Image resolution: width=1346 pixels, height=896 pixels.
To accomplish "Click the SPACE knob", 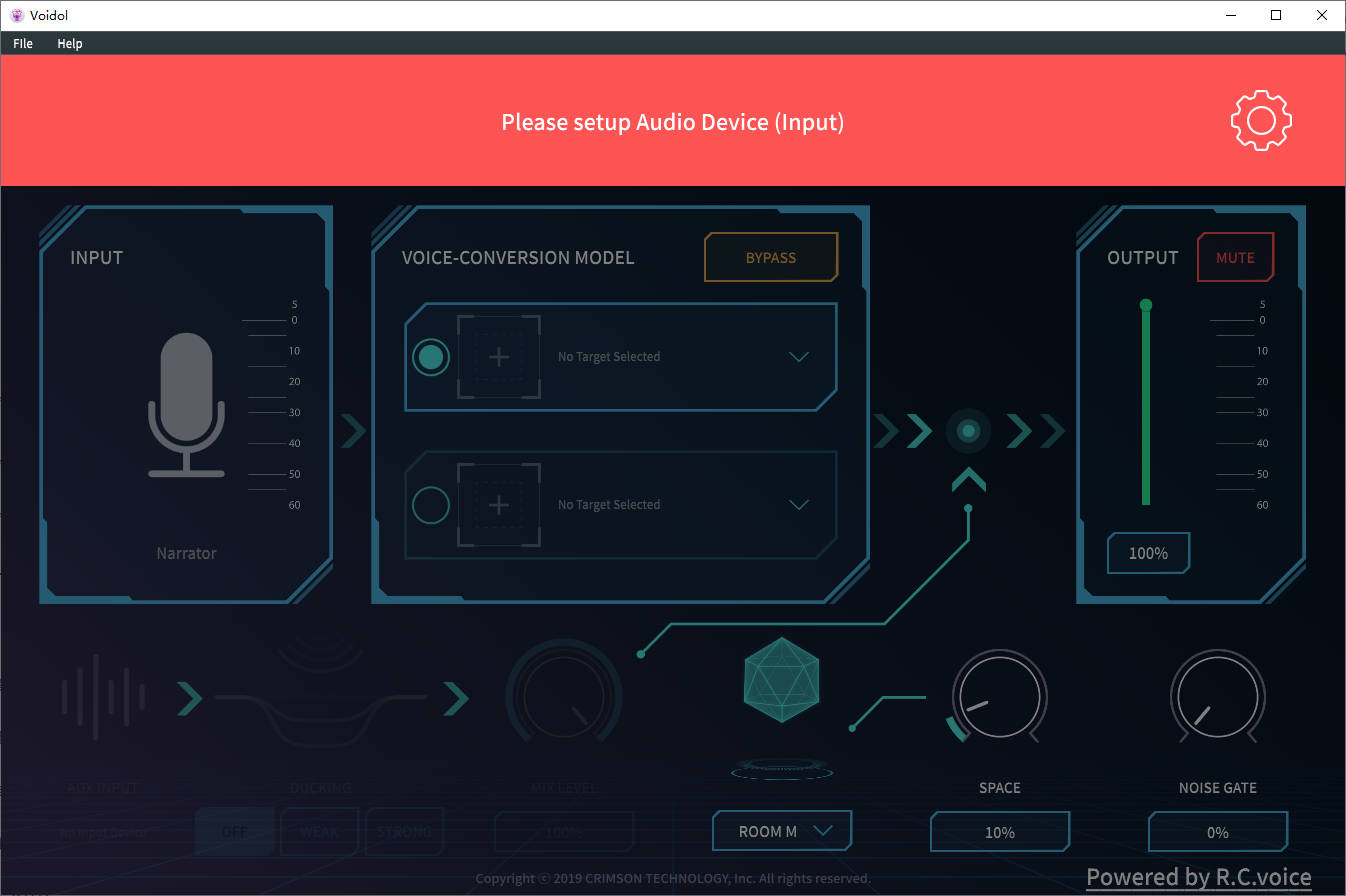I will pyautogui.click(x=999, y=697).
